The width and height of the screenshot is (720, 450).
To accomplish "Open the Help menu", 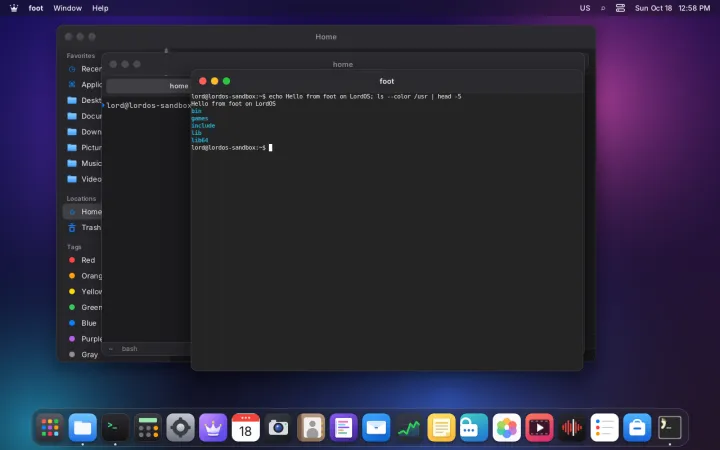I will [x=100, y=8].
